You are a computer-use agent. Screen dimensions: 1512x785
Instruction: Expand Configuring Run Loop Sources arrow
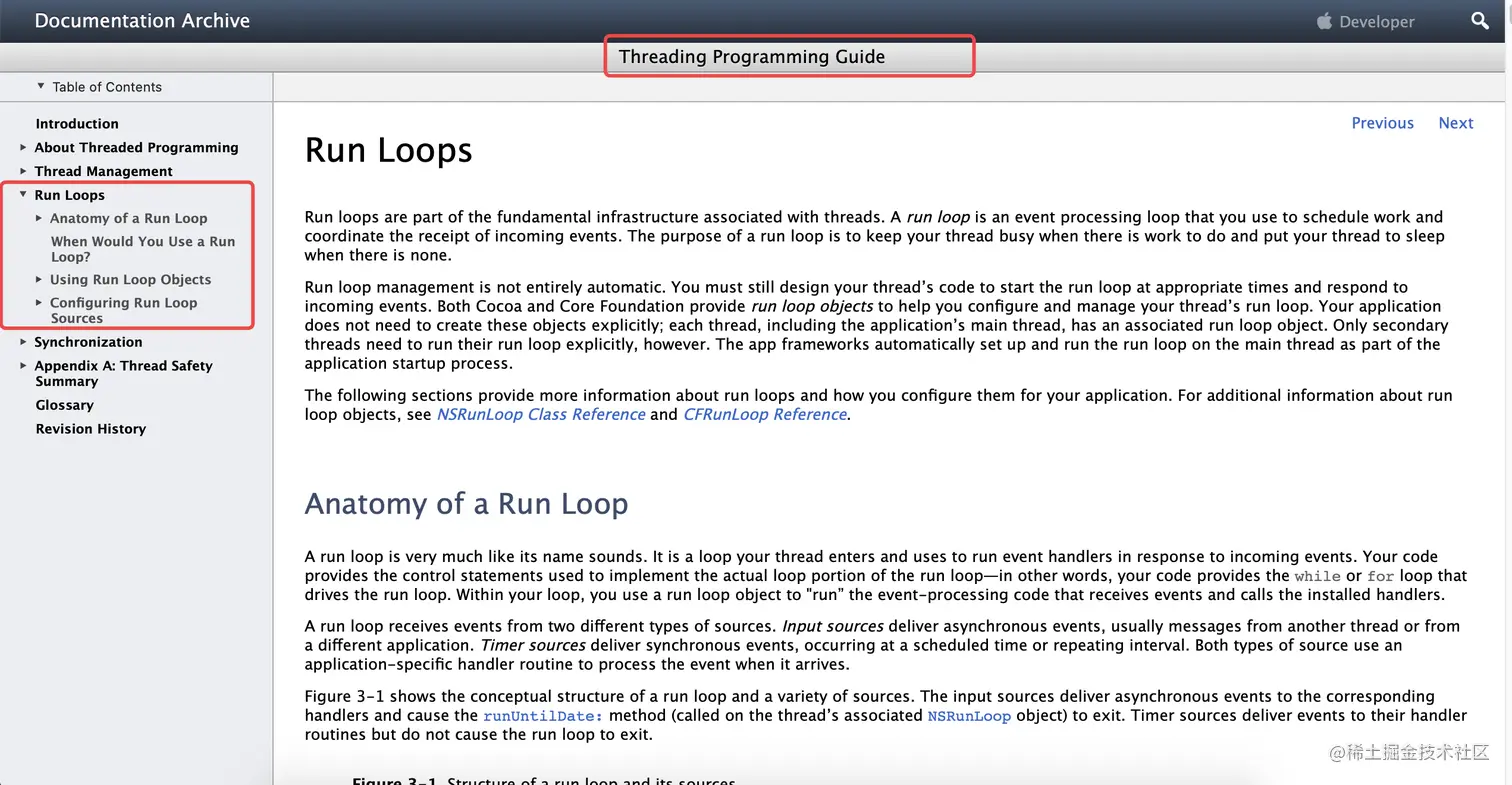pyautogui.click(x=39, y=302)
